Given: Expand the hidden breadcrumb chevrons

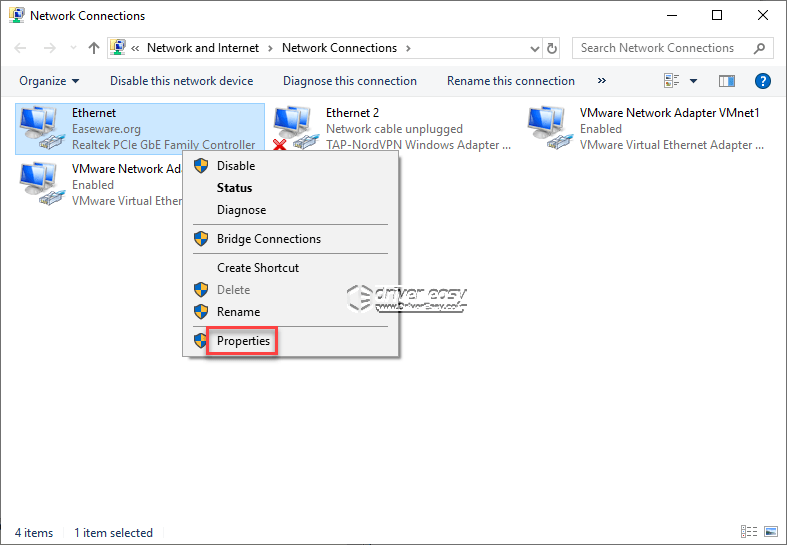Looking at the screenshot, I should tap(135, 48).
